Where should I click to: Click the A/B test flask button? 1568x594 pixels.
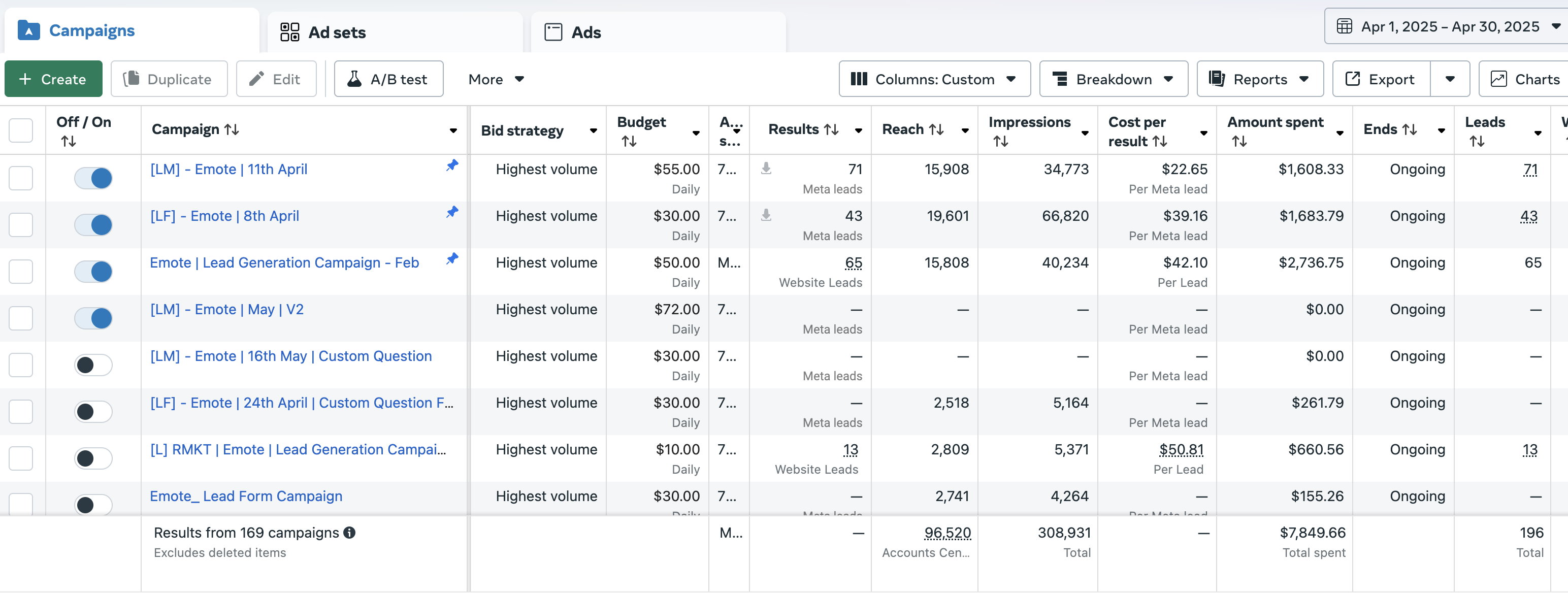click(x=388, y=79)
